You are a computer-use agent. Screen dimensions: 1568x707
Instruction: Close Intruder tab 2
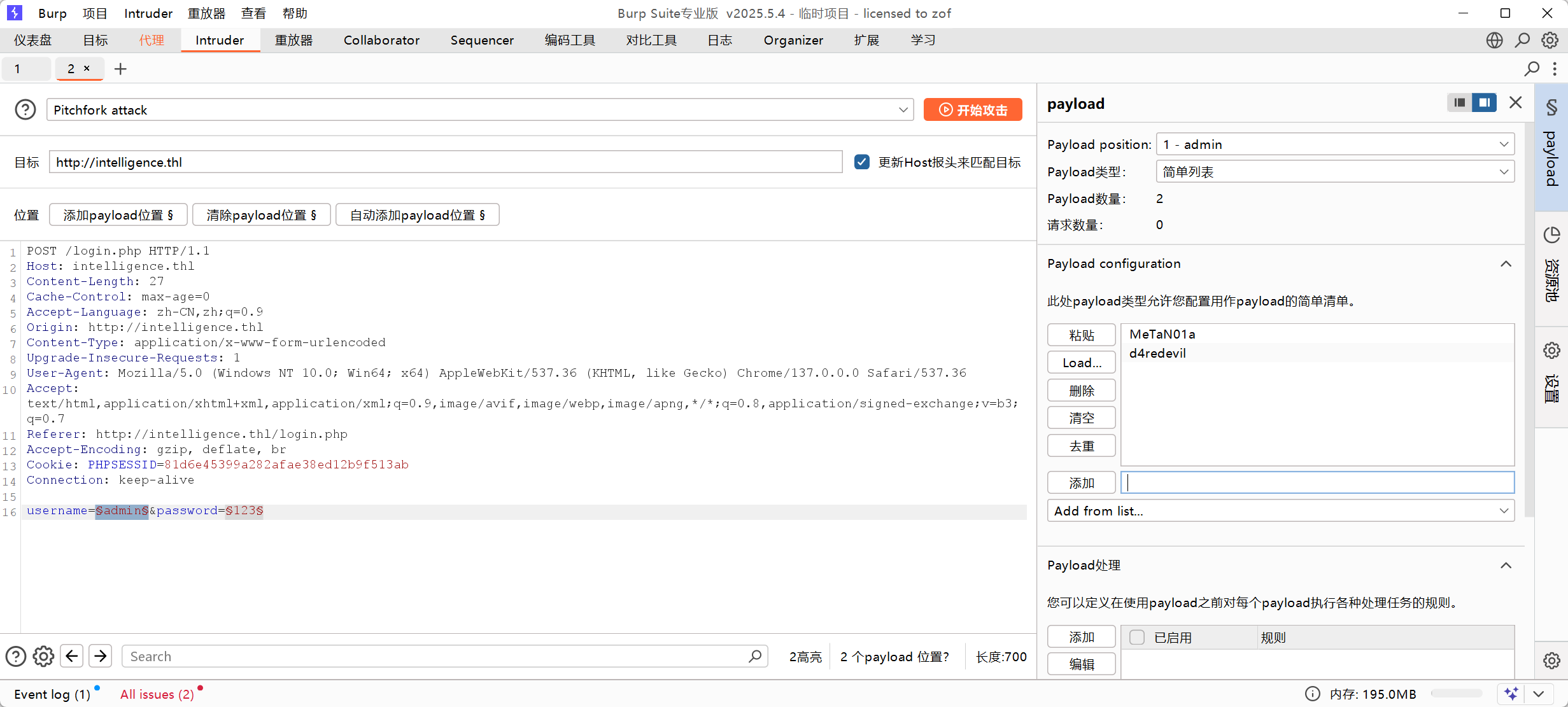pyautogui.click(x=87, y=68)
